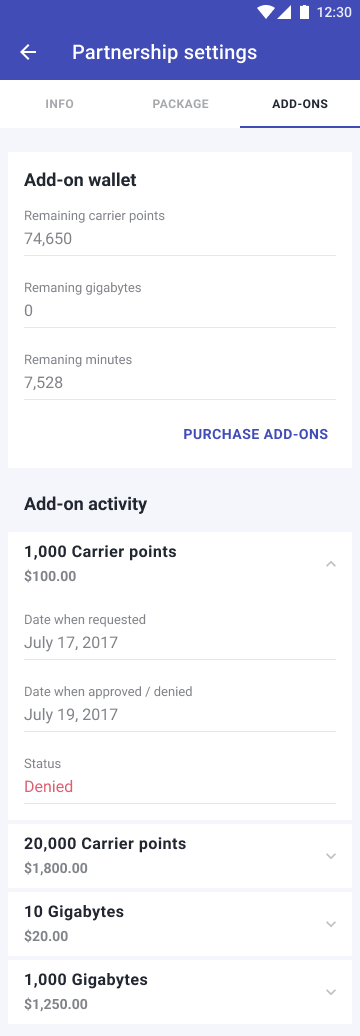Screen dimensions: 360x1036
Task: Select Remaining gigabytes value field
Action: (180, 304)
